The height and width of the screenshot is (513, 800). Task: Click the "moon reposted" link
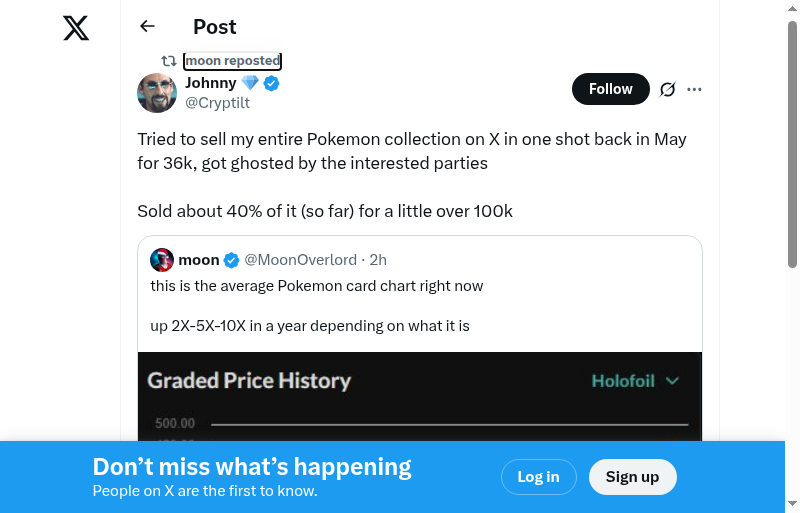[x=232, y=61]
